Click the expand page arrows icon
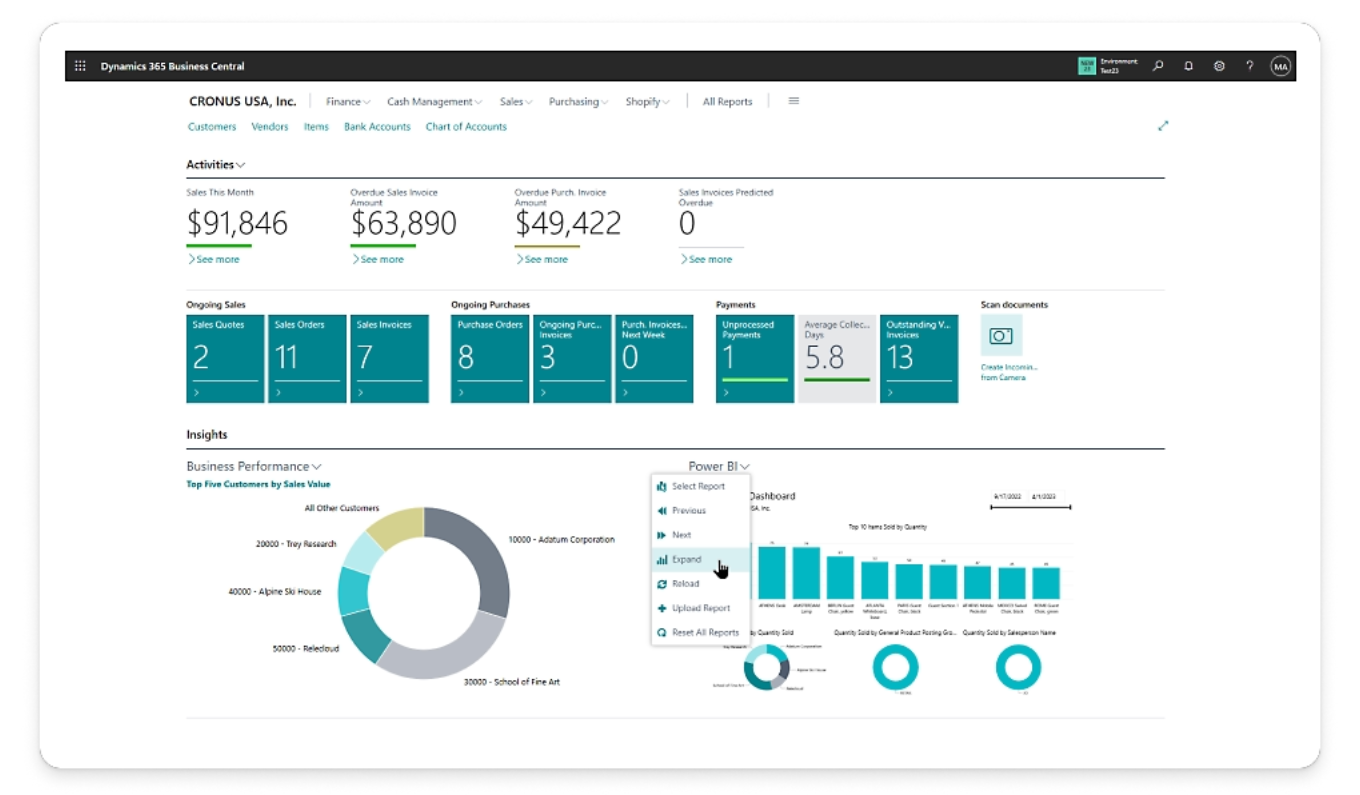This screenshot has height=795, width=1360. click(1163, 126)
